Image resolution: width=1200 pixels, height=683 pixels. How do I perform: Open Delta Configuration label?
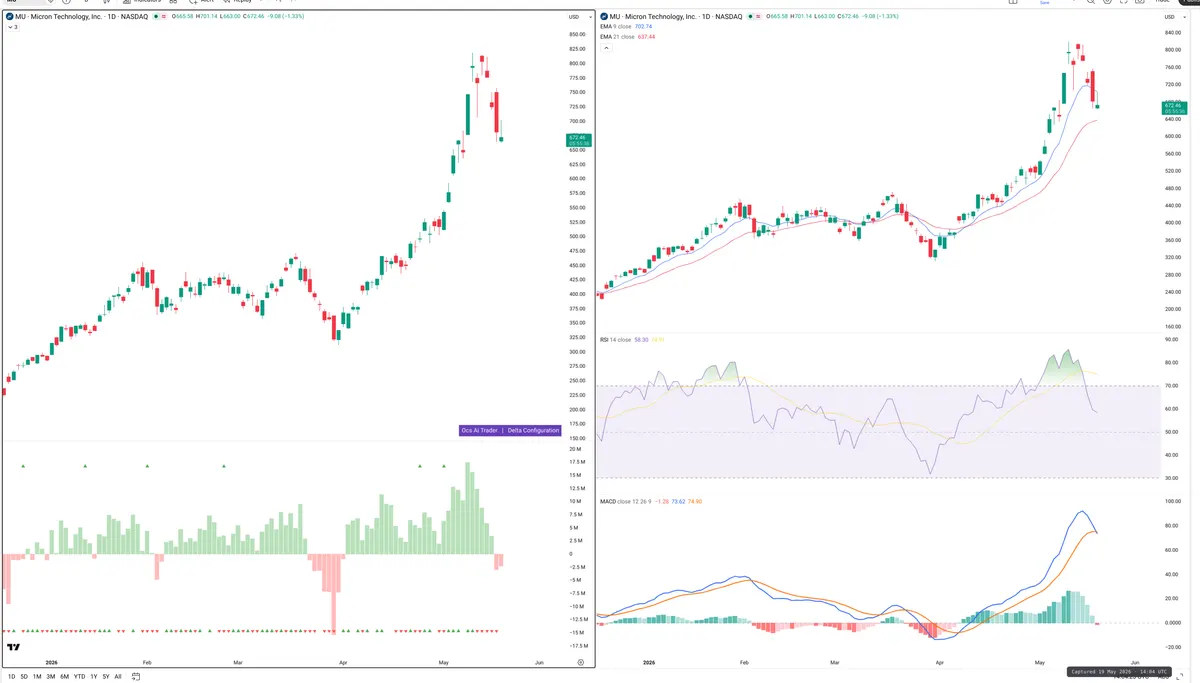(533, 430)
